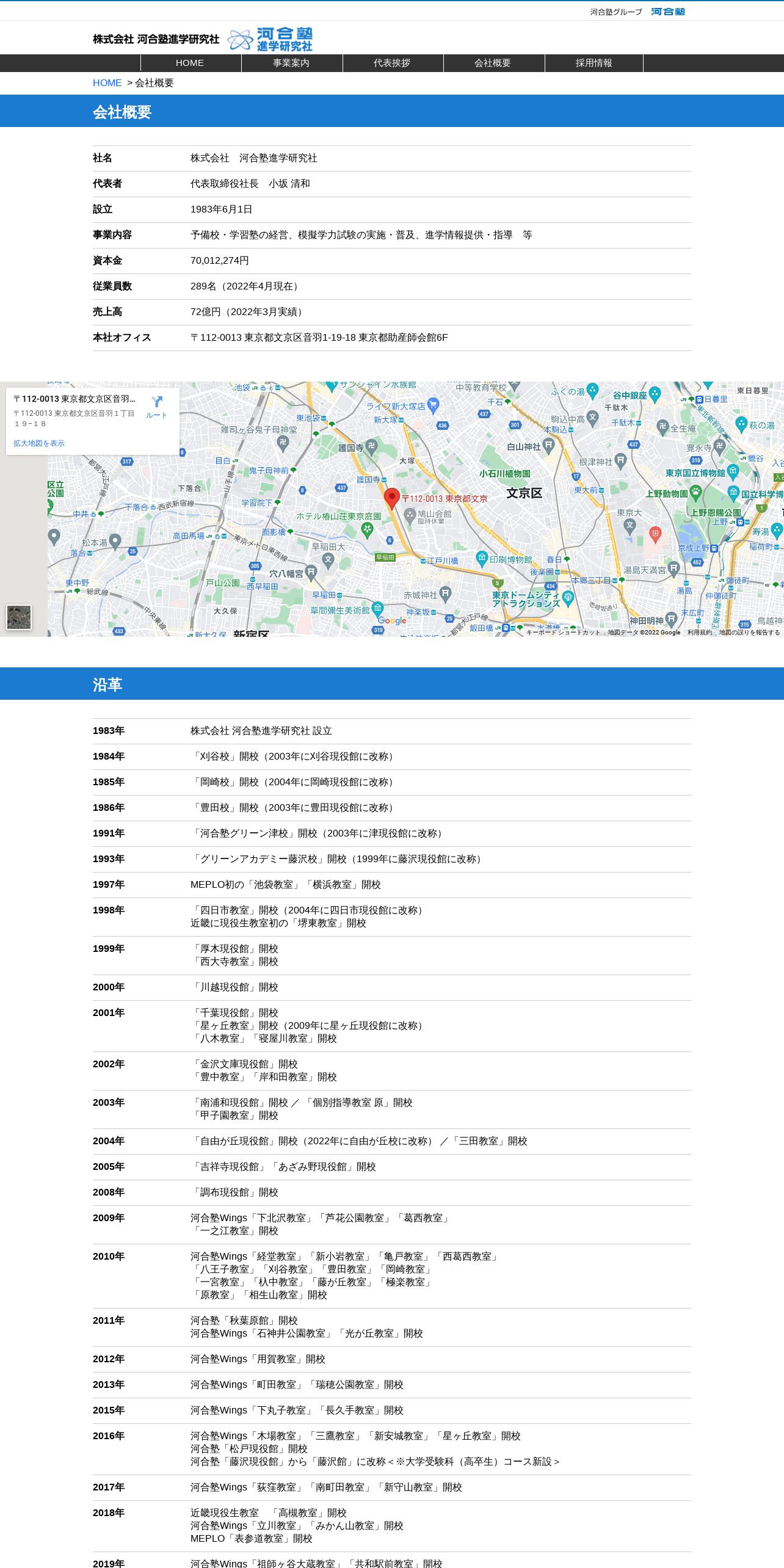Click the capital value 70,012,274円

(220, 261)
